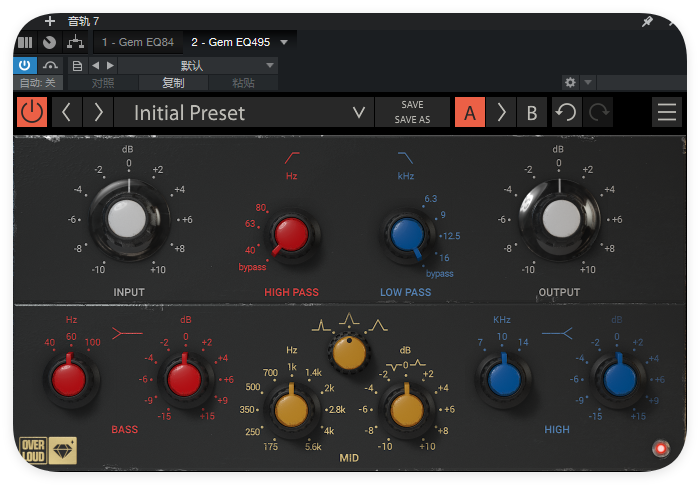Click the round dial icon in the top toolbar
700x485 pixels.
pos(49,42)
